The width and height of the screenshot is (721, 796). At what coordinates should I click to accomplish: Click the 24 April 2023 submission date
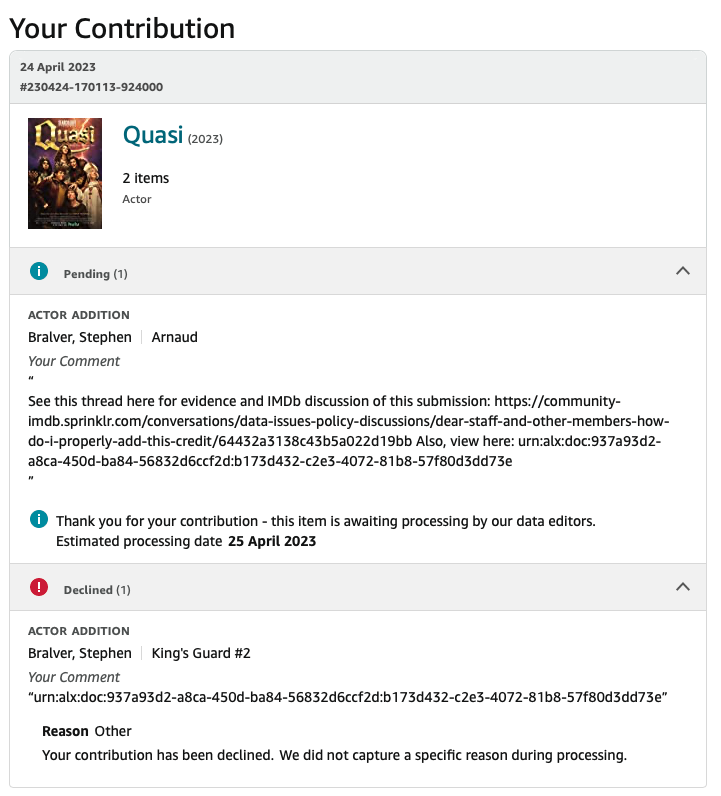(x=58, y=67)
